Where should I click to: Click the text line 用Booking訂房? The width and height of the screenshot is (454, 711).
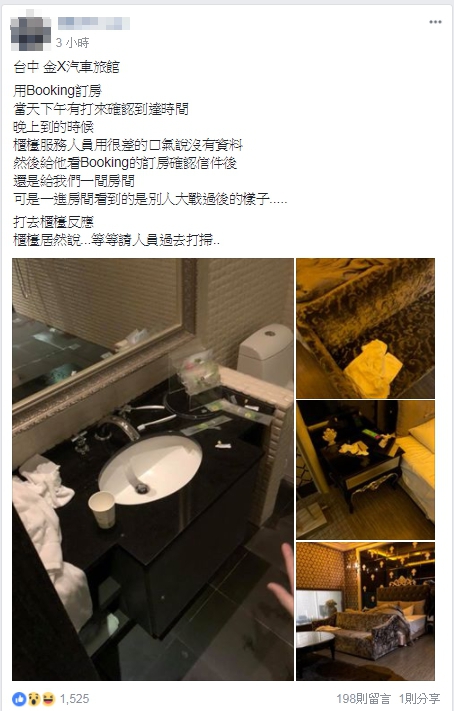tap(57, 91)
